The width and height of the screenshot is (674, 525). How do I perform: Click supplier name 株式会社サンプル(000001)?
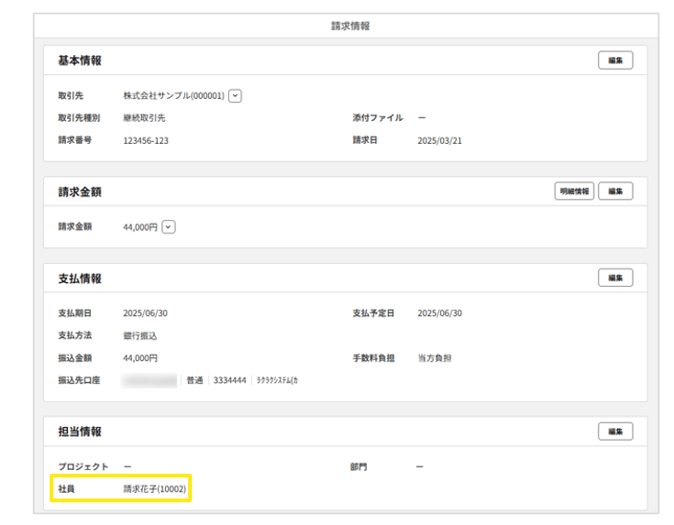coord(173,96)
